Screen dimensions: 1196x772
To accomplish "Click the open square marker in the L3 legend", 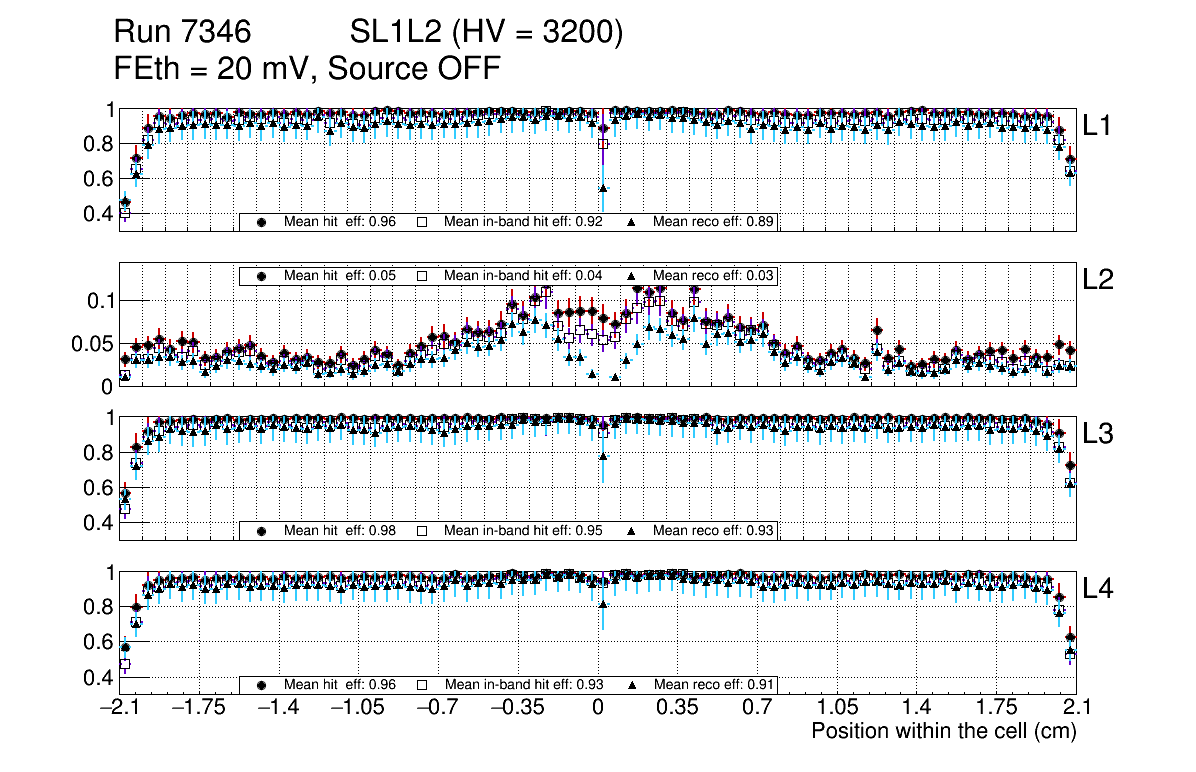I will click(x=422, y=531).
